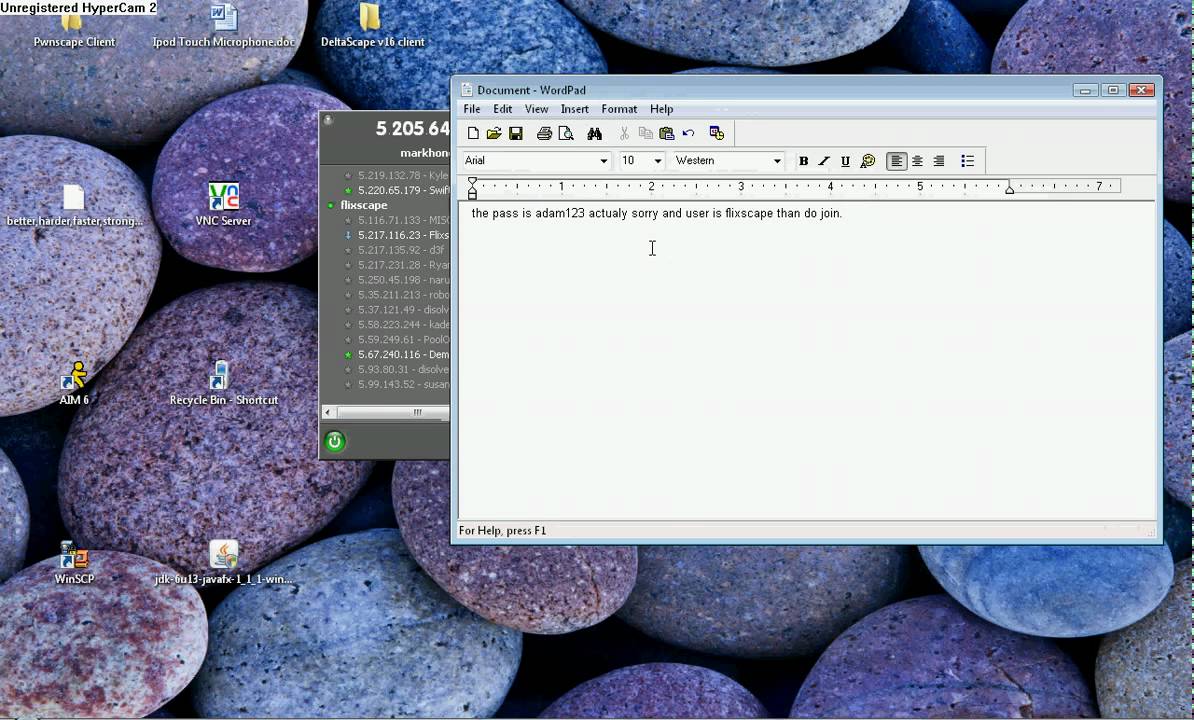The height and width of the screenshot is (720, 1194).
Task: Click the Copy icon in WordPad toolbar
Action: (x=645, y=134)
